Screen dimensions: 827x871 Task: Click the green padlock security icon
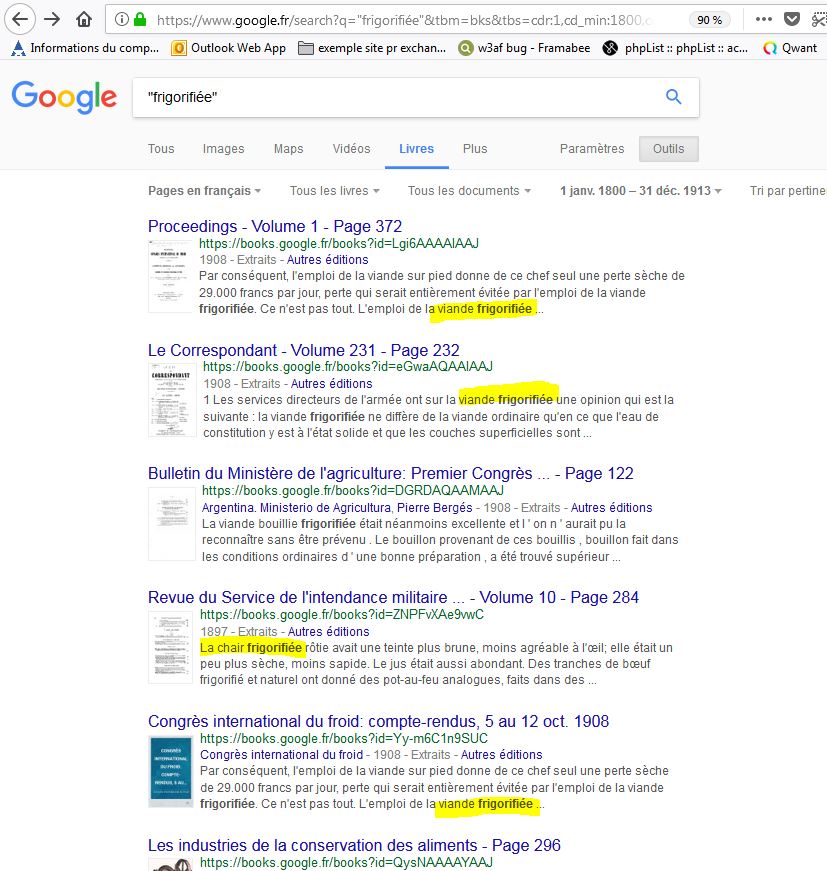tap(140, 20)
